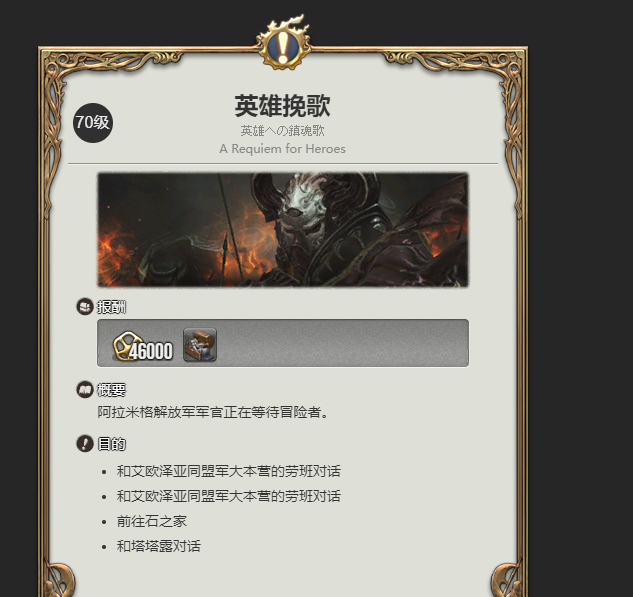Click the 目的 section heading
This screenshot has height=597, width=633.
point(111,444)
